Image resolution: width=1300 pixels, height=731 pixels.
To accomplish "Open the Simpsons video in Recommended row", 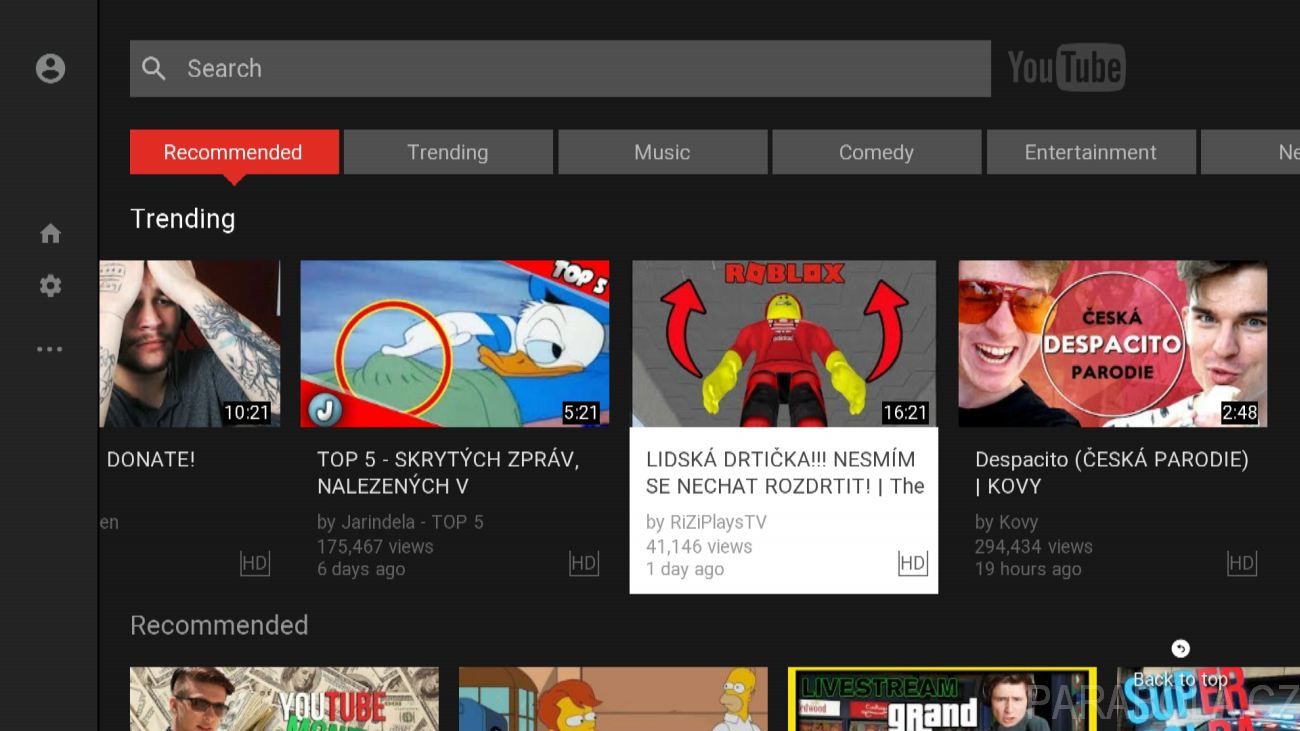I will click(x=613, y=699).
